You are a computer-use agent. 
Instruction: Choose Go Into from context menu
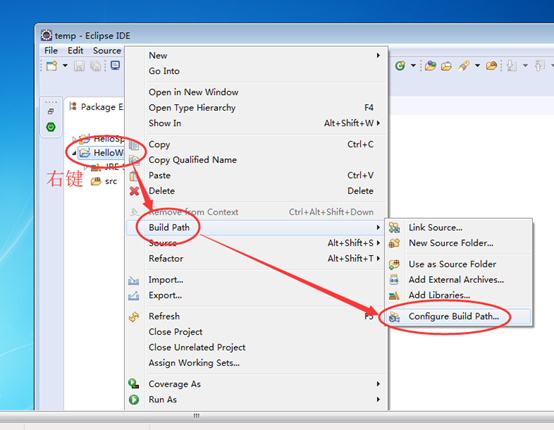tap(257, 71)
